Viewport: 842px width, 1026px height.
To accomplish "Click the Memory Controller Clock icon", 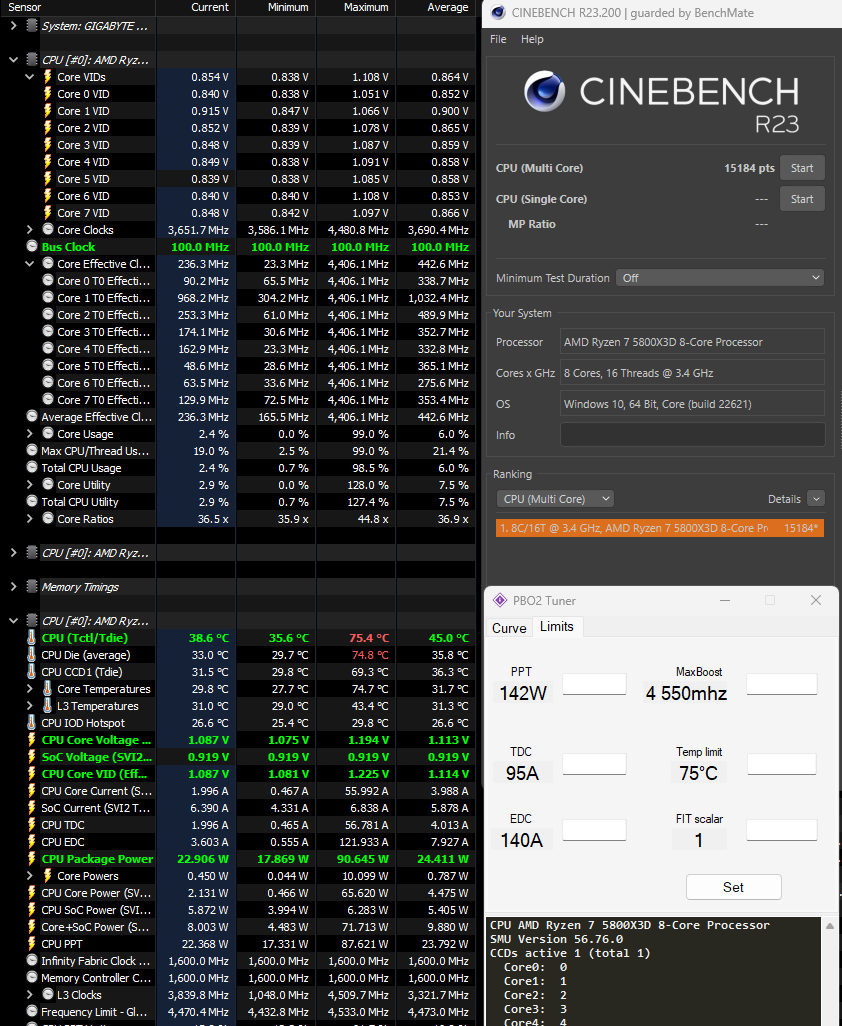I will 32,978.
